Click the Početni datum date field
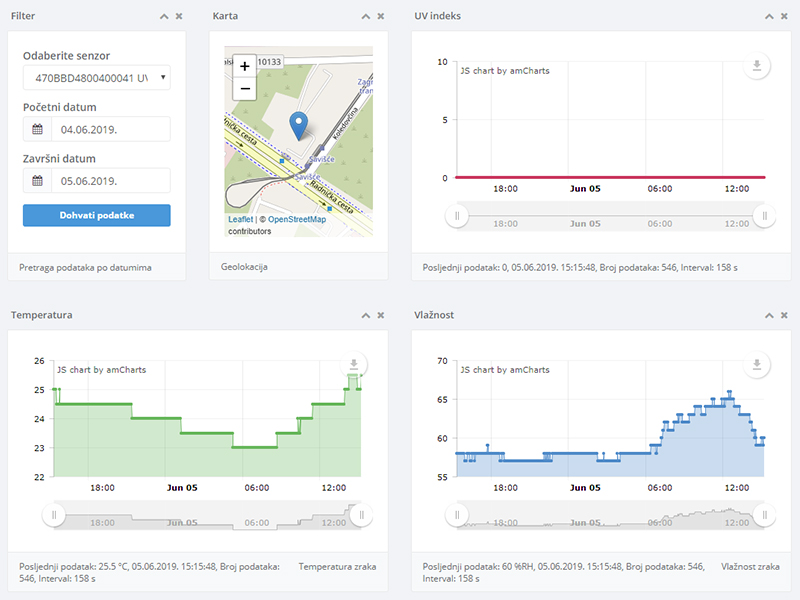 click(x=110, y=129)
